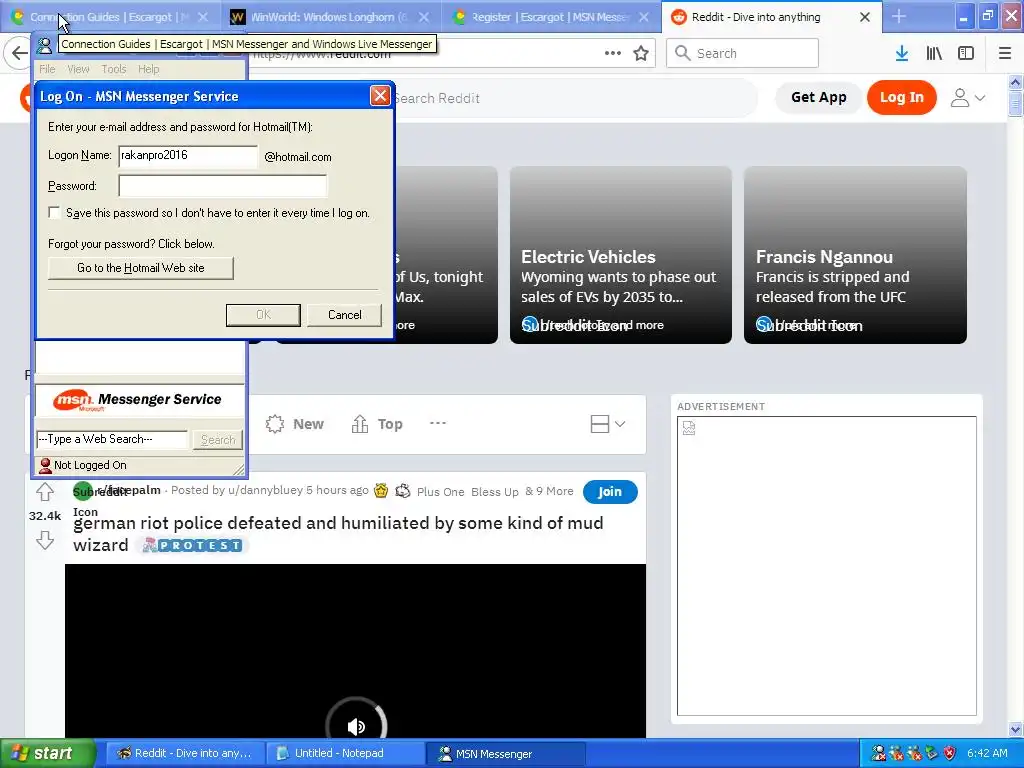Bookmark this page with the star icon
1024x768 pixels.
tap(641, 54)
